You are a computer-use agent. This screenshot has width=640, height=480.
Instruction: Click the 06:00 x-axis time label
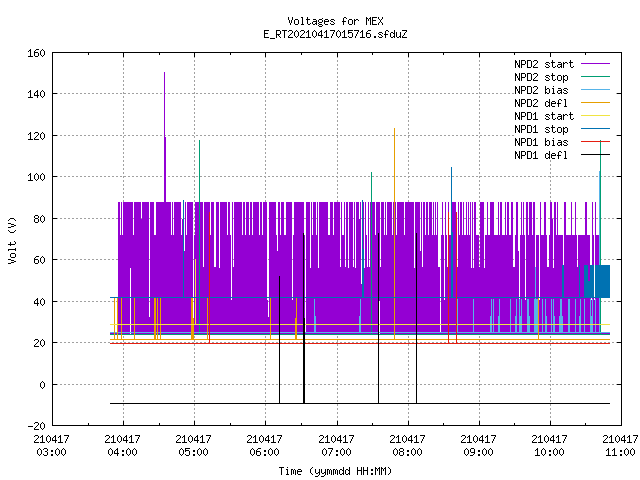264,452
